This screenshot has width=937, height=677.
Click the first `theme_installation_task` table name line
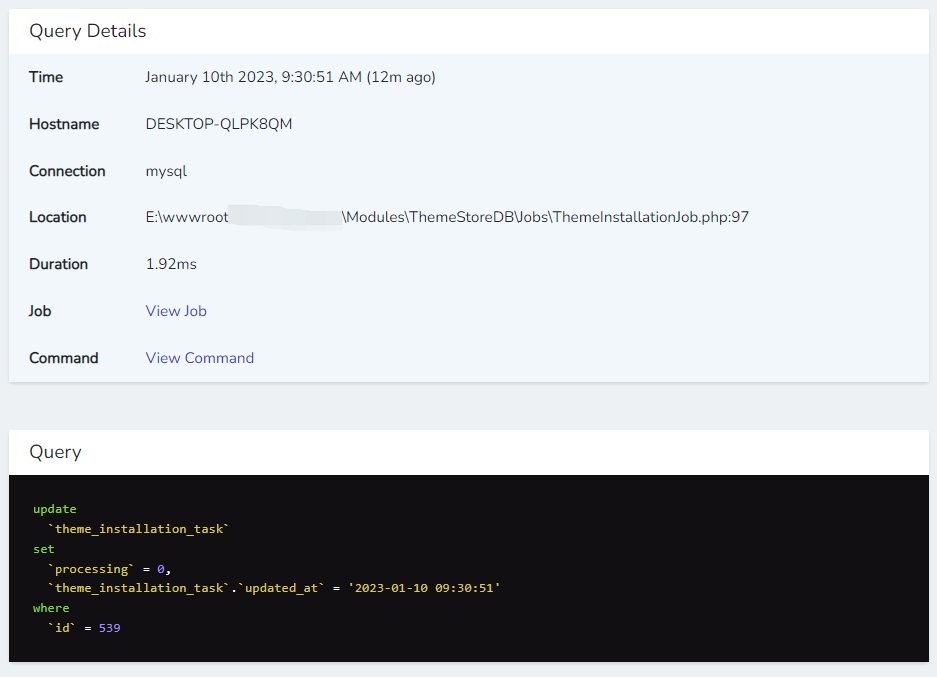[x=139, y=529]
